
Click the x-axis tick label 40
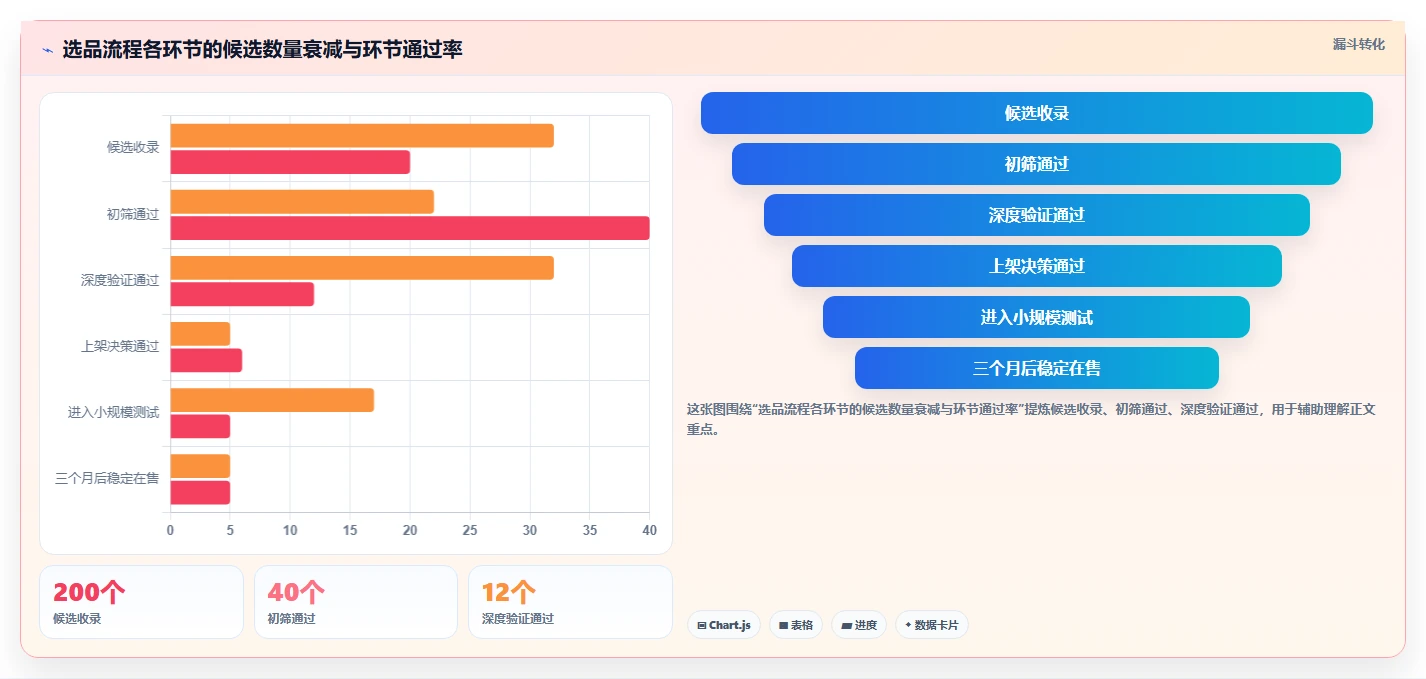click(649, 530)
